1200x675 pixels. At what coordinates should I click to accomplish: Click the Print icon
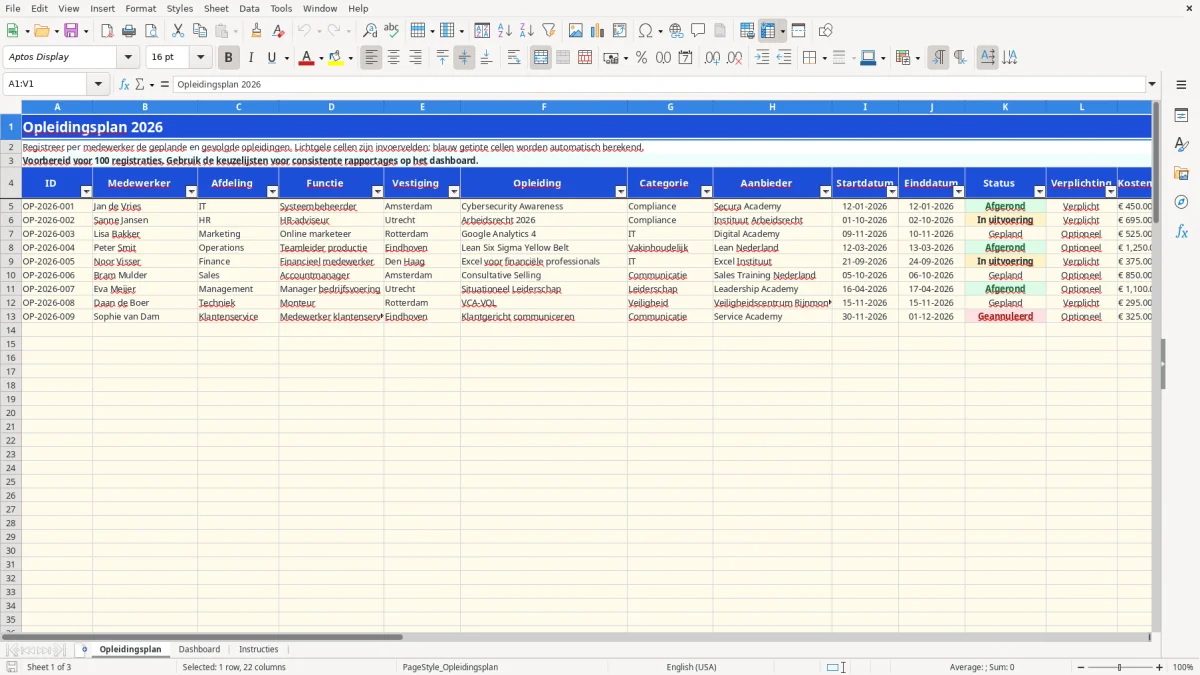pos(129,31)
